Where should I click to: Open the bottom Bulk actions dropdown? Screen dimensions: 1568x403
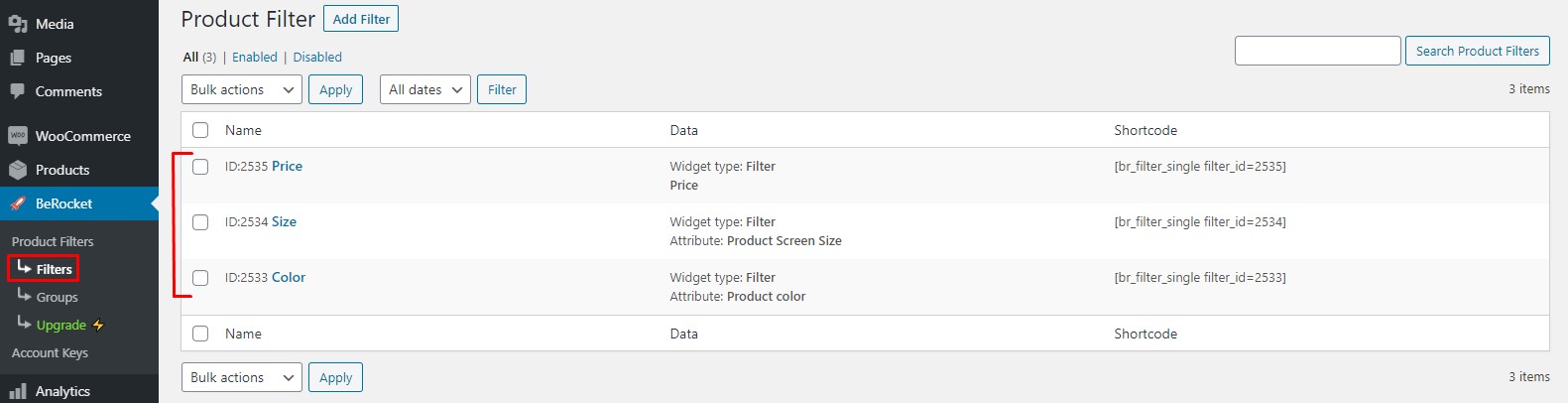(242, 377)
